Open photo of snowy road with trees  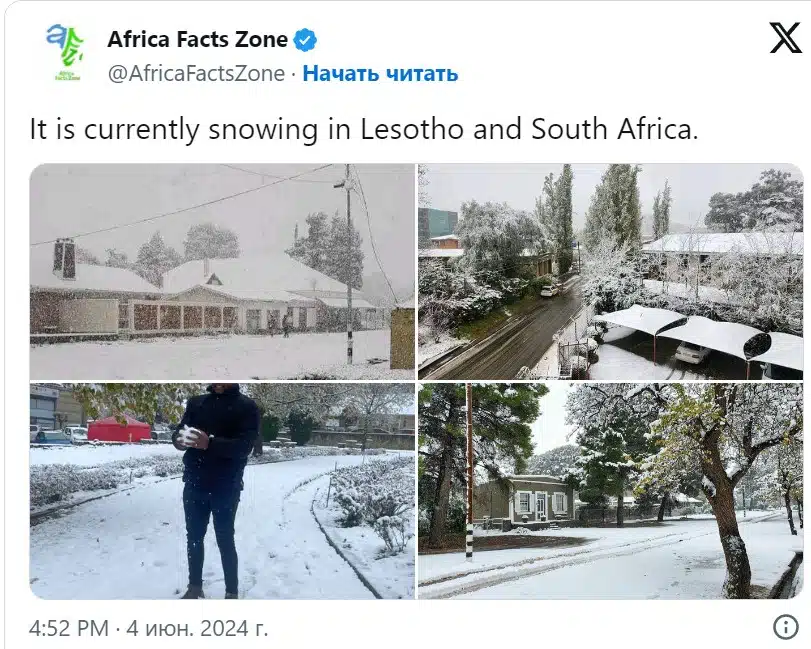(610, 491)
